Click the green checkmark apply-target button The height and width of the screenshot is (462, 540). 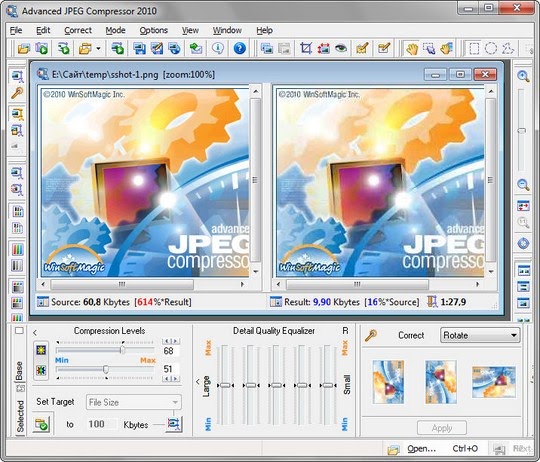pyautogui.click(x=42, y=424)
